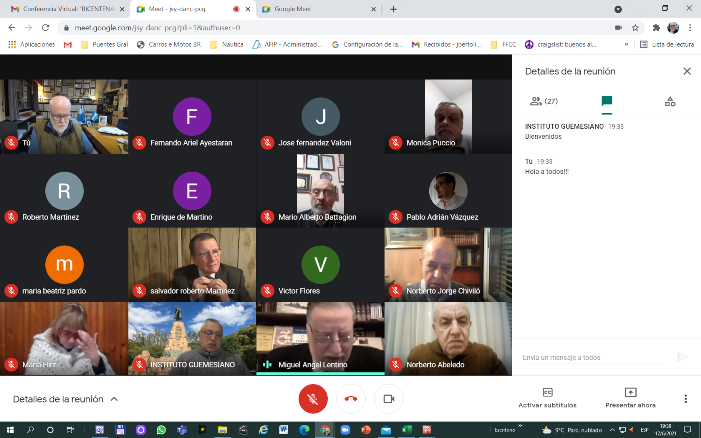
Task: Click Victor Flores green avatar
Action: tap(320, 264)
